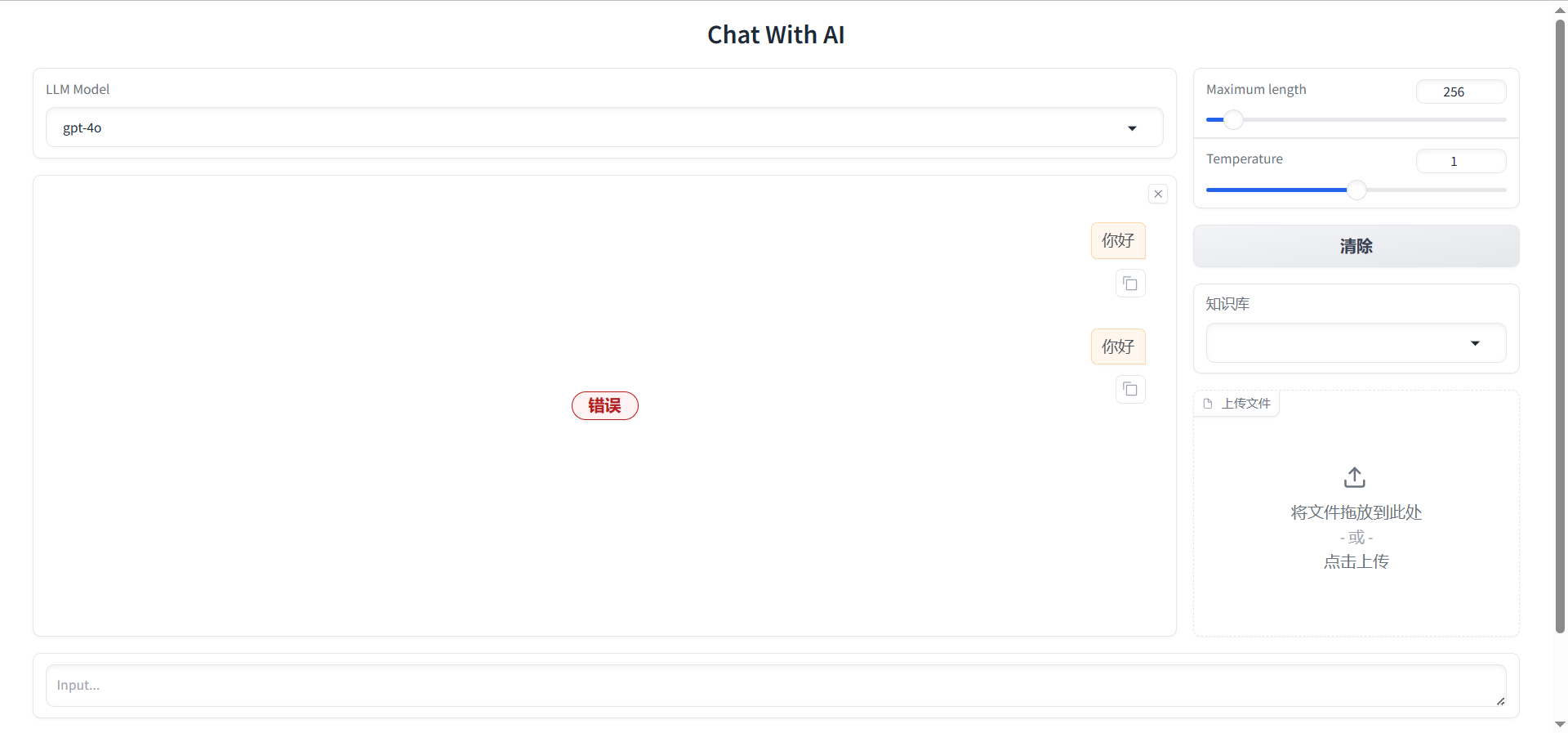Click the Input... message text box
Viewport: 1568px width, 733px height.
[x=768, y=686]
